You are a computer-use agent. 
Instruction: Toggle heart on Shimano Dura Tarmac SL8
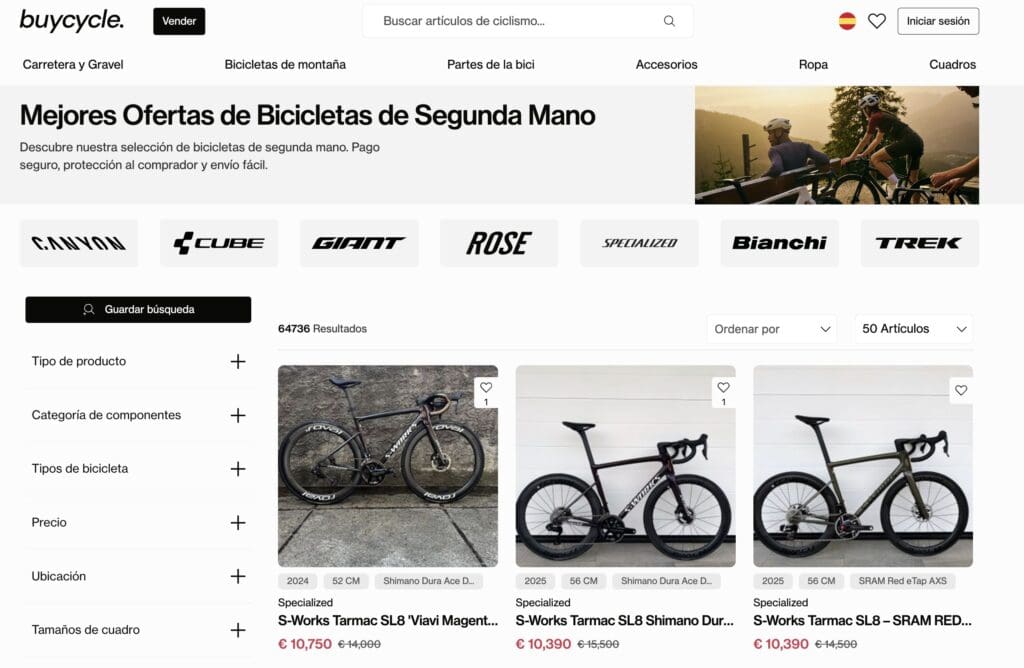pyautogui.click(x=724, y=387)
